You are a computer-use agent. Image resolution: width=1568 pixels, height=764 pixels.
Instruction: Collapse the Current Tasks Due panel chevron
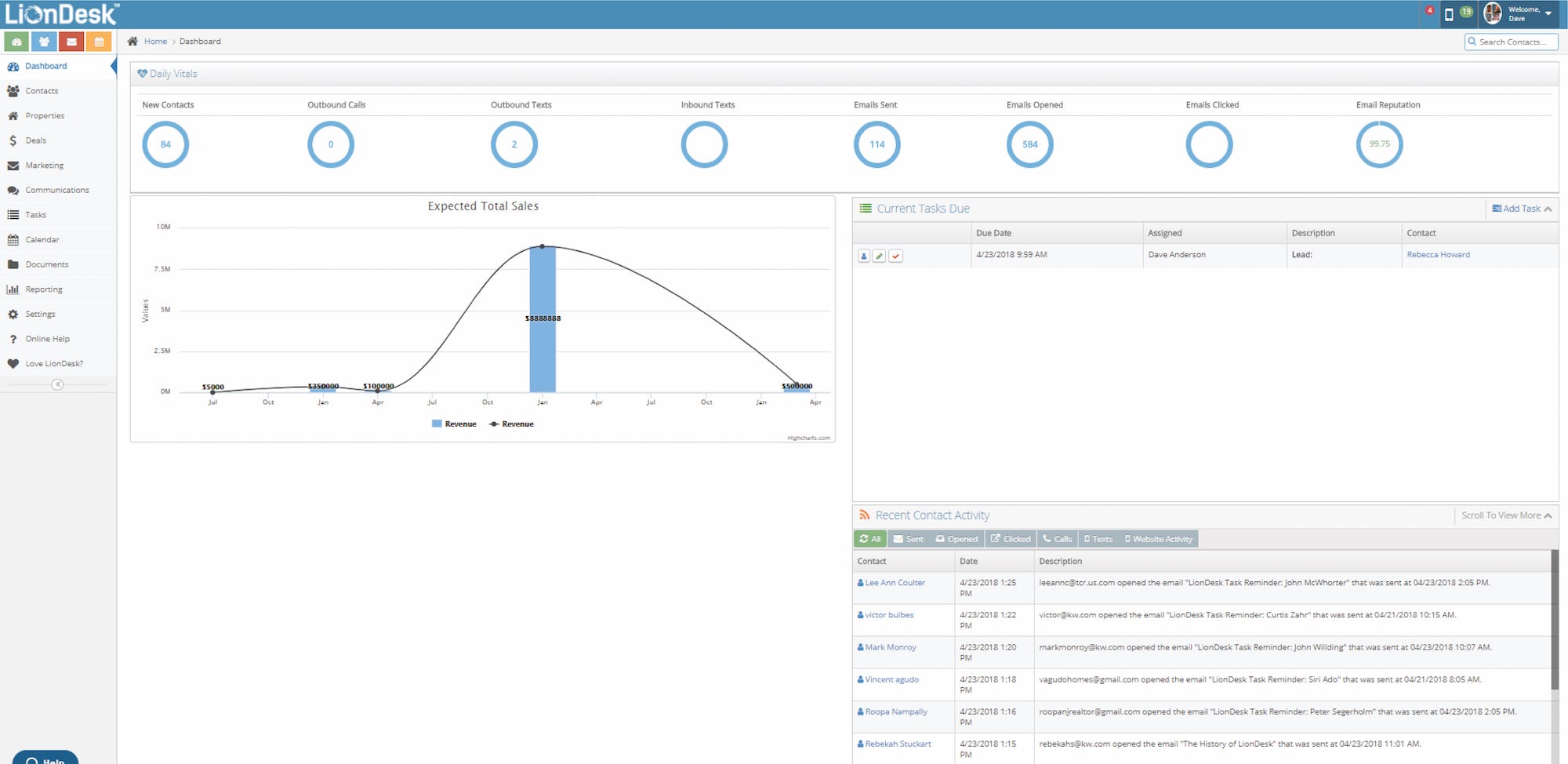click(1548, 209)
